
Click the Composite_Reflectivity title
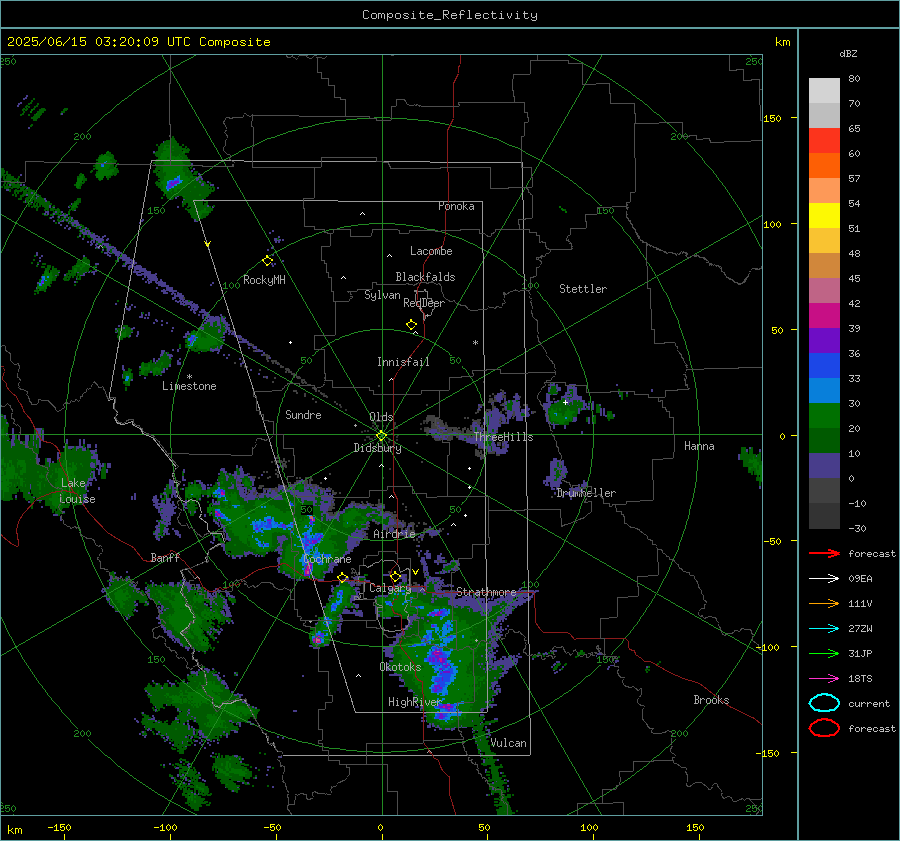[450, 15]
